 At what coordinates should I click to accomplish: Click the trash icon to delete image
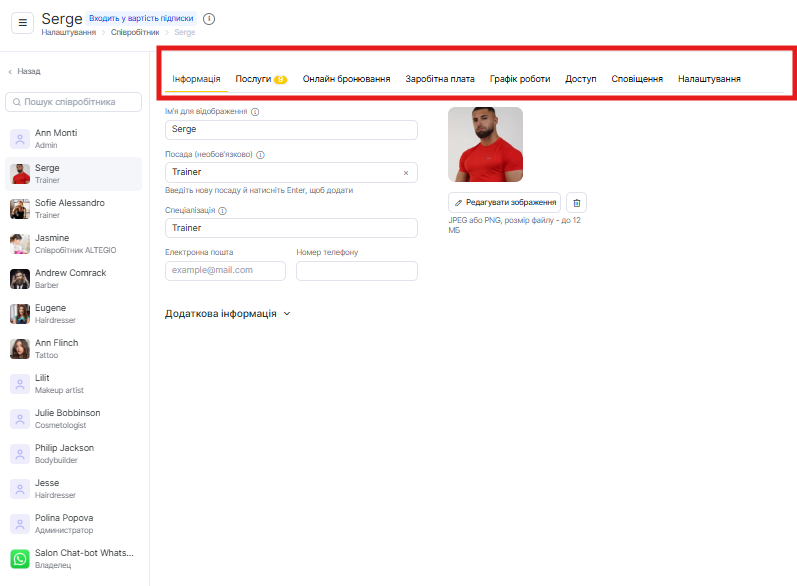[576, 202]
